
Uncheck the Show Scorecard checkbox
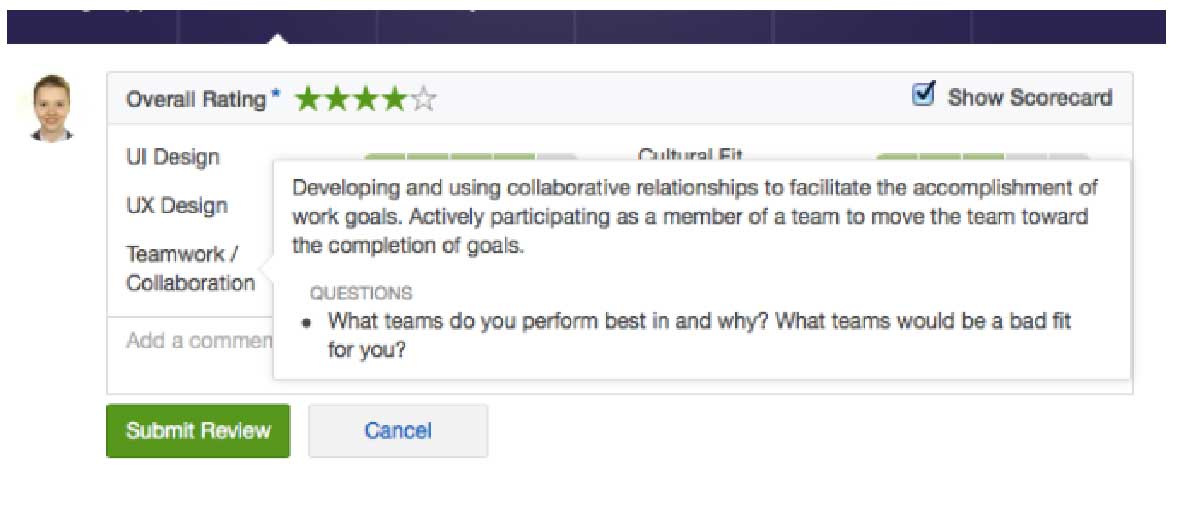pos(923,95)
